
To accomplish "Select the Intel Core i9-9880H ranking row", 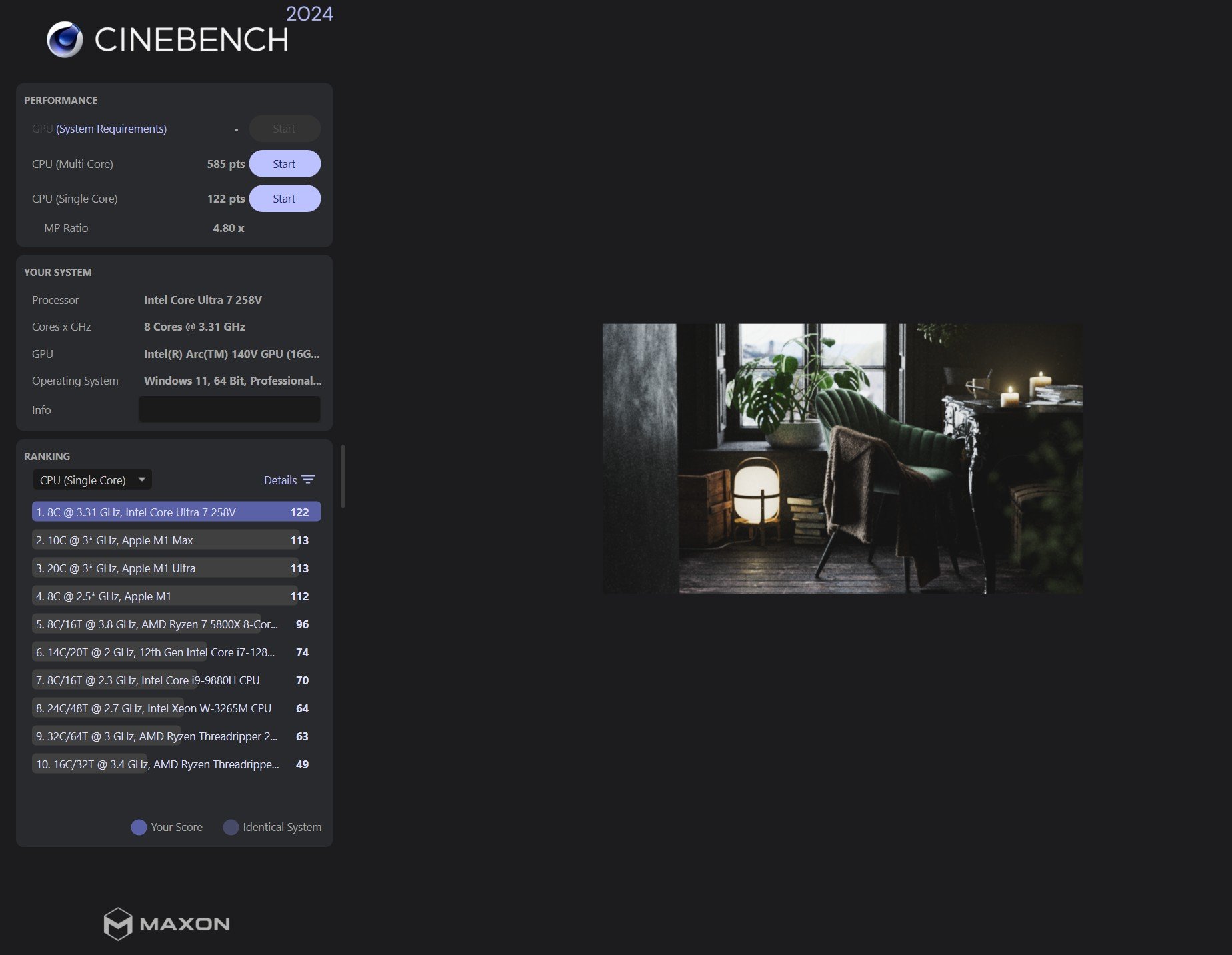I will (176, 680).
